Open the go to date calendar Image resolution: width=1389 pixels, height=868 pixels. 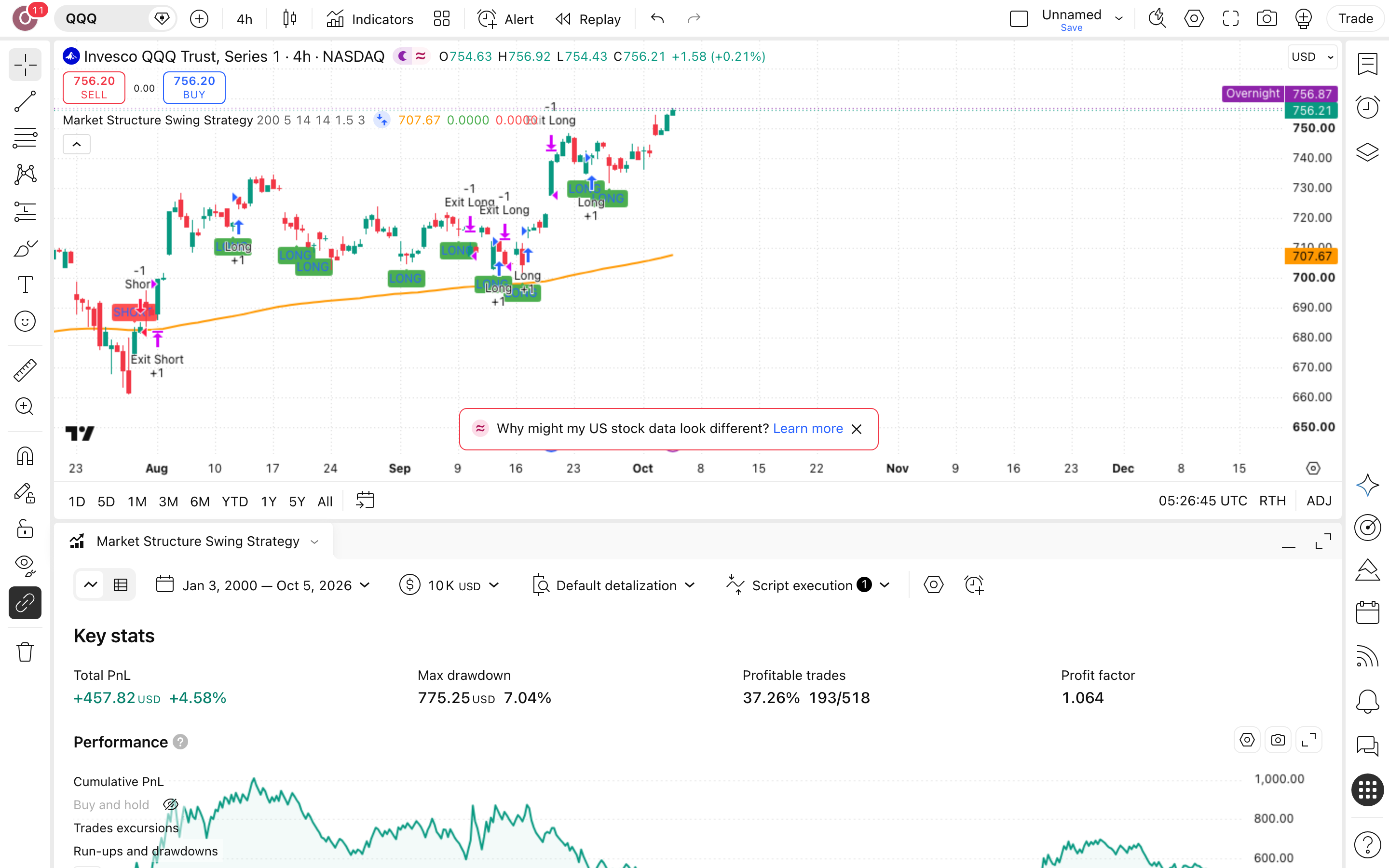tap(365, 501)
